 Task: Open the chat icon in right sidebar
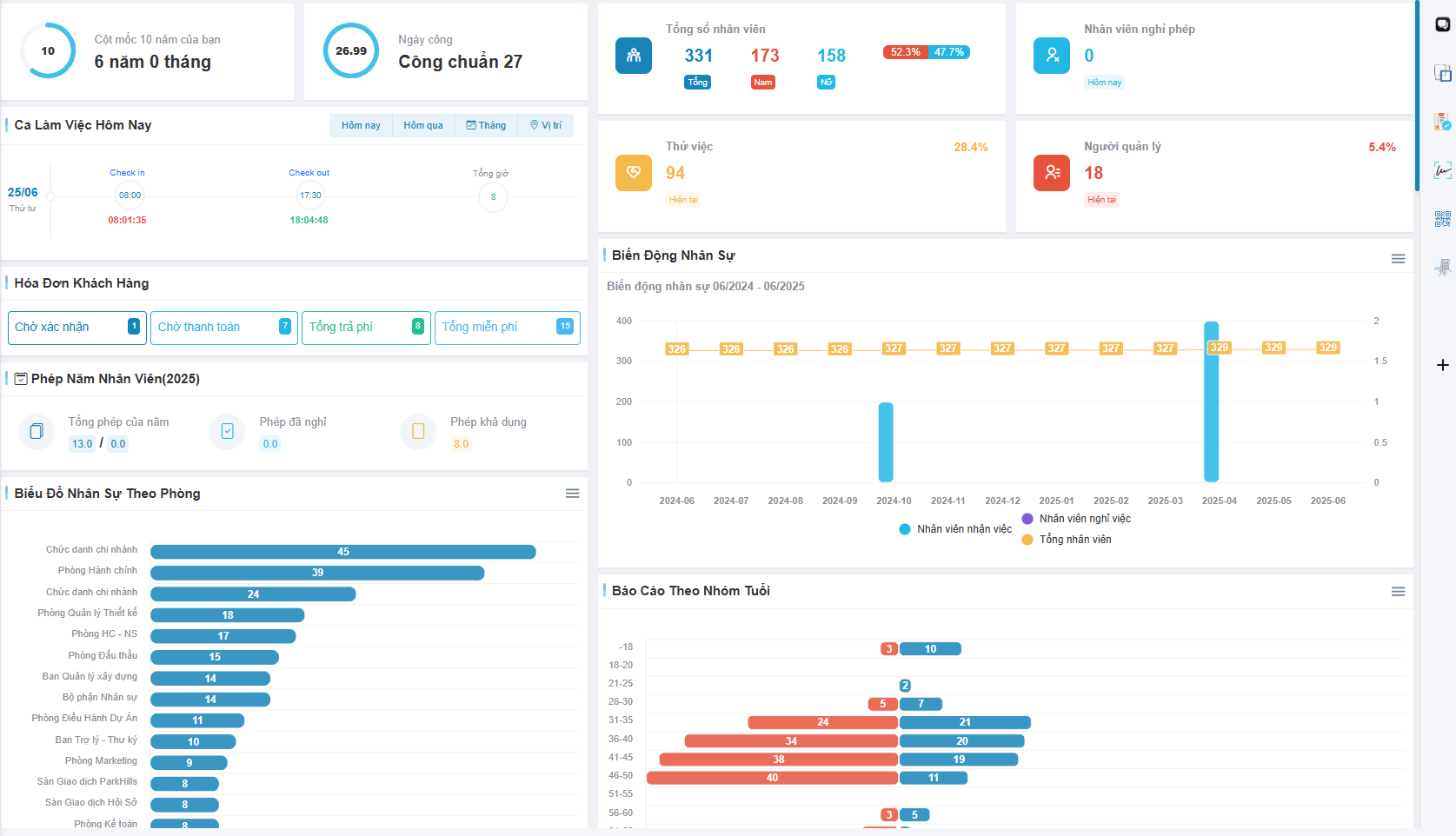point(1442,24)
